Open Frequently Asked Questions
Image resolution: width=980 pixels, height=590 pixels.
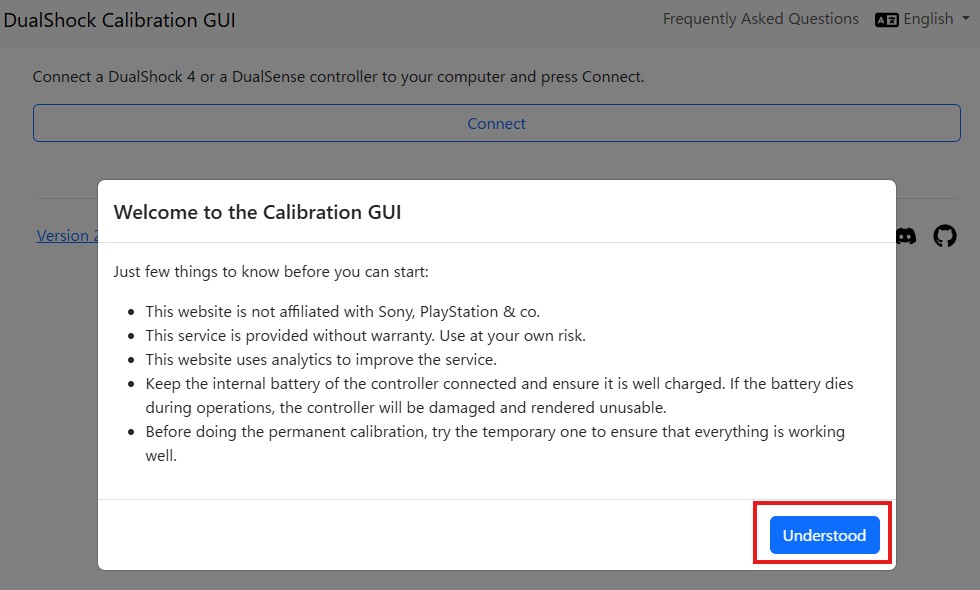[760, 19]
